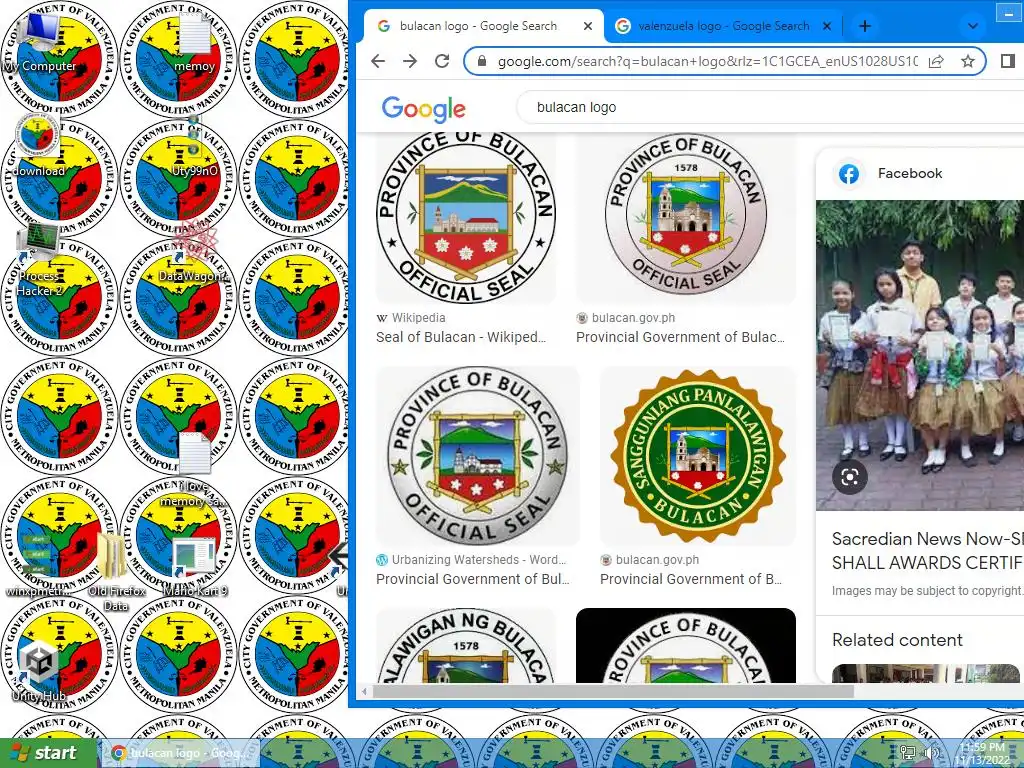Open winxpmeth desktop icon

(38, 563)
